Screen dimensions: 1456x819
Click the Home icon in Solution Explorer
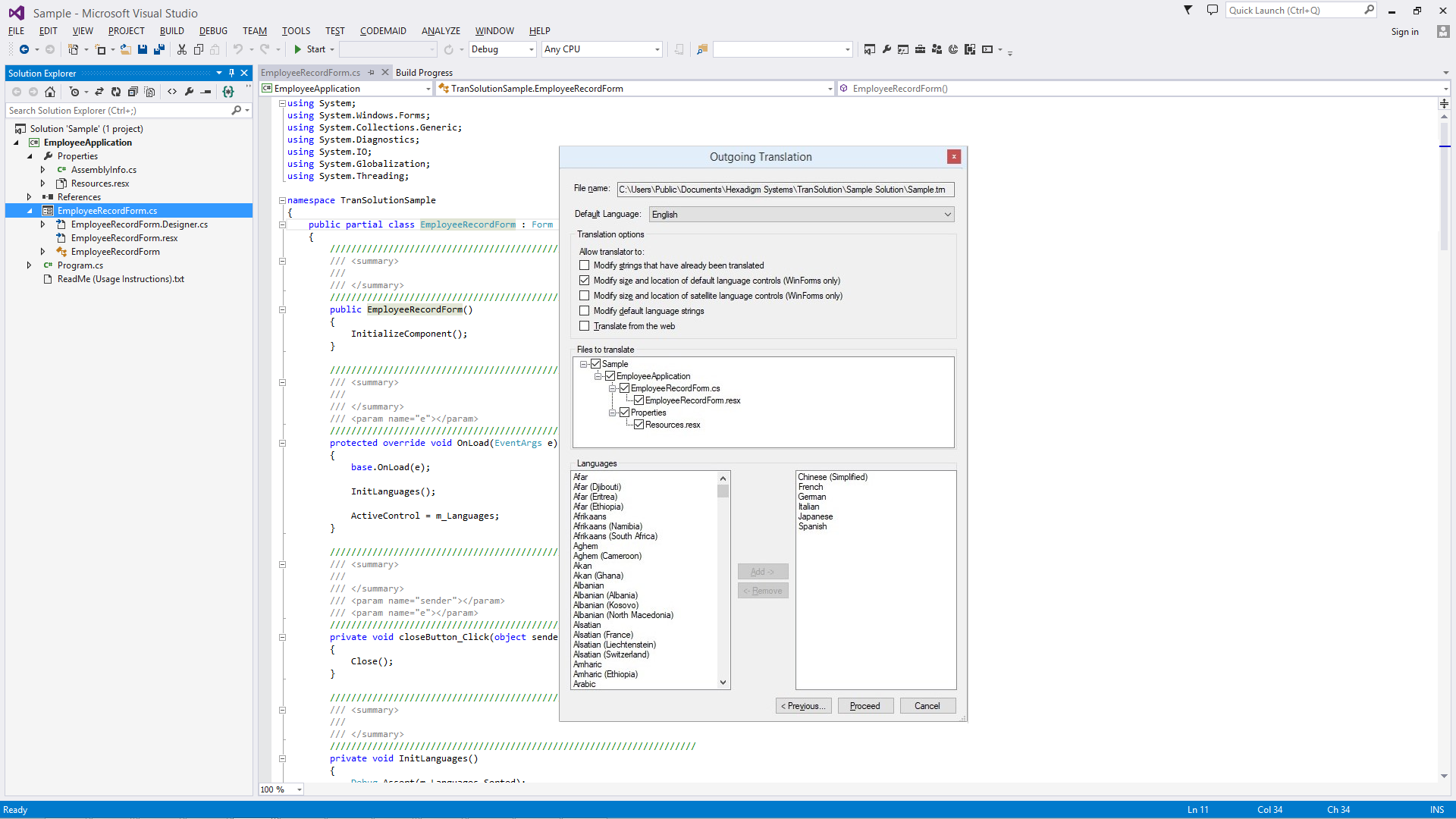pos(50,92)
